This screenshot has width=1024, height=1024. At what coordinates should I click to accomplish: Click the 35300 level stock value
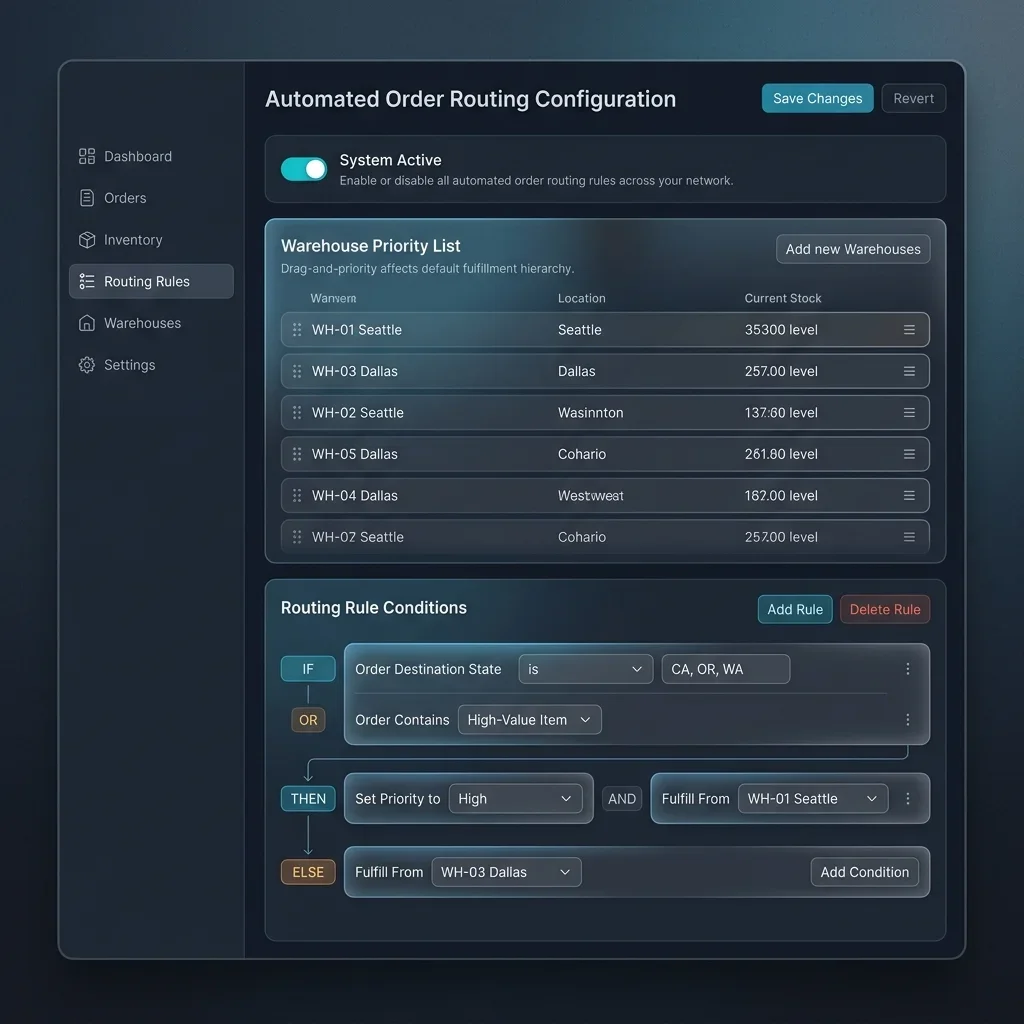781,330
